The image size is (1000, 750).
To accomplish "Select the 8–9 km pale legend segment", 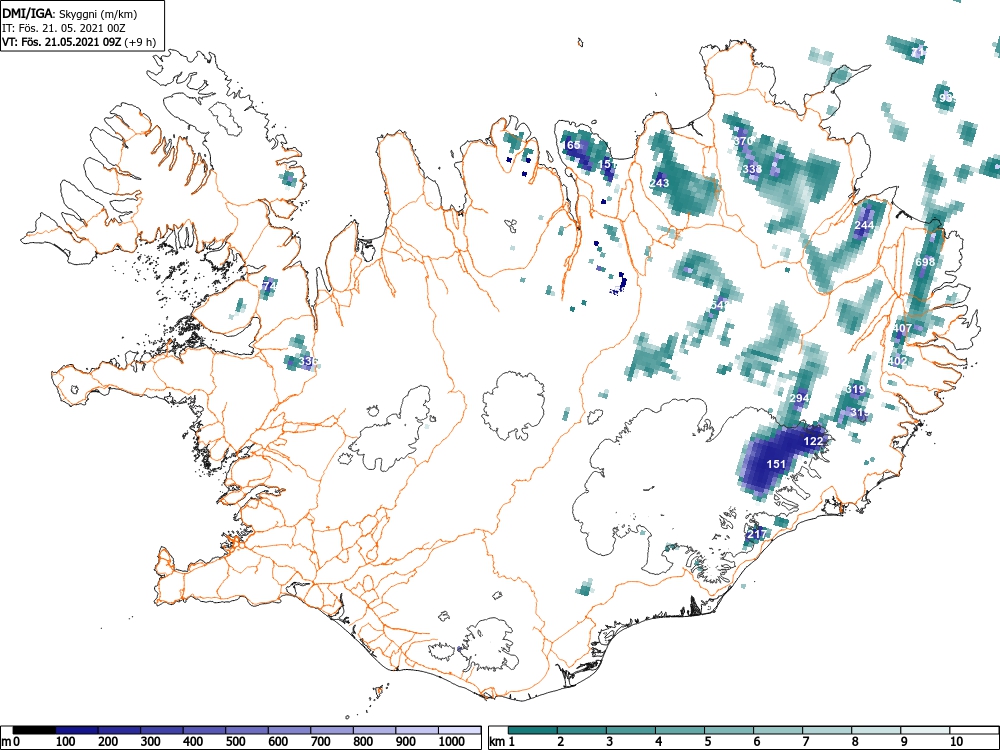I will point(876,729).
